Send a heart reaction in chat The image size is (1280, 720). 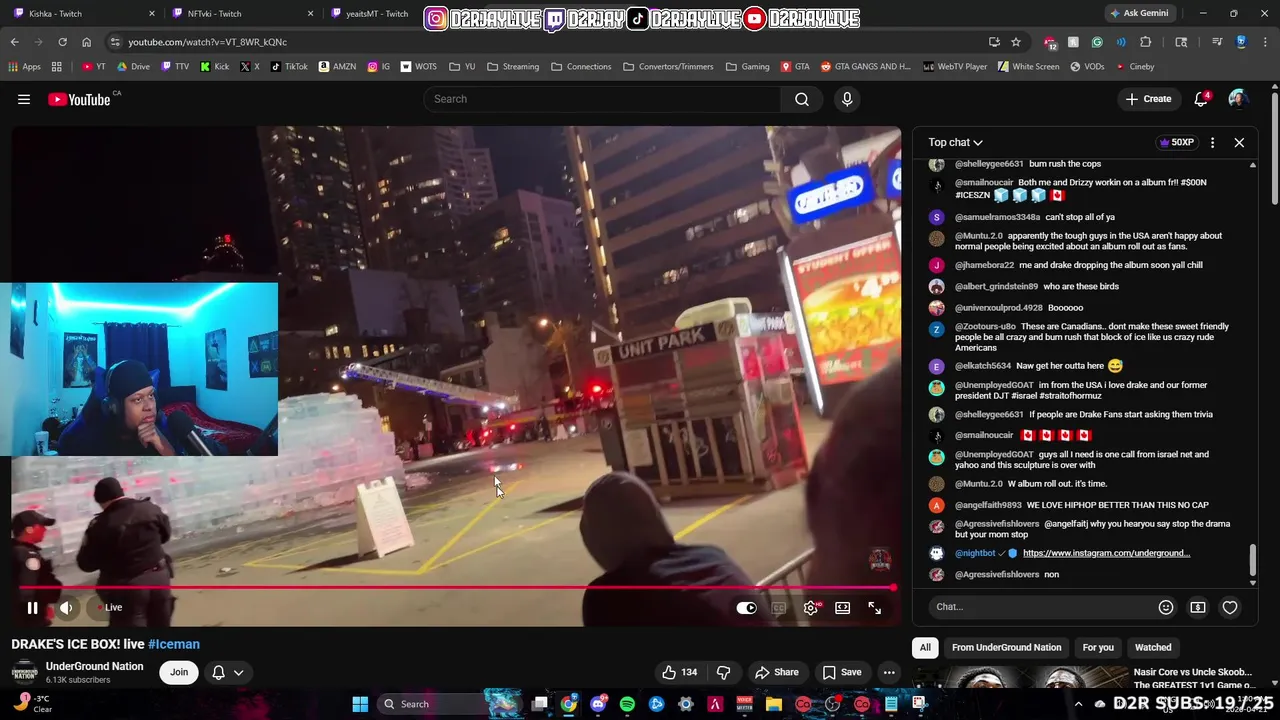click(x=1230, y=607)
